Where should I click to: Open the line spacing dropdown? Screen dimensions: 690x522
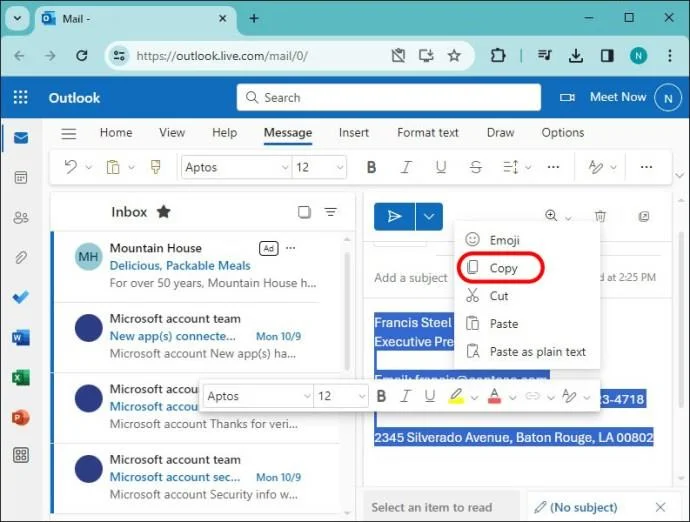tap(529, 167)
